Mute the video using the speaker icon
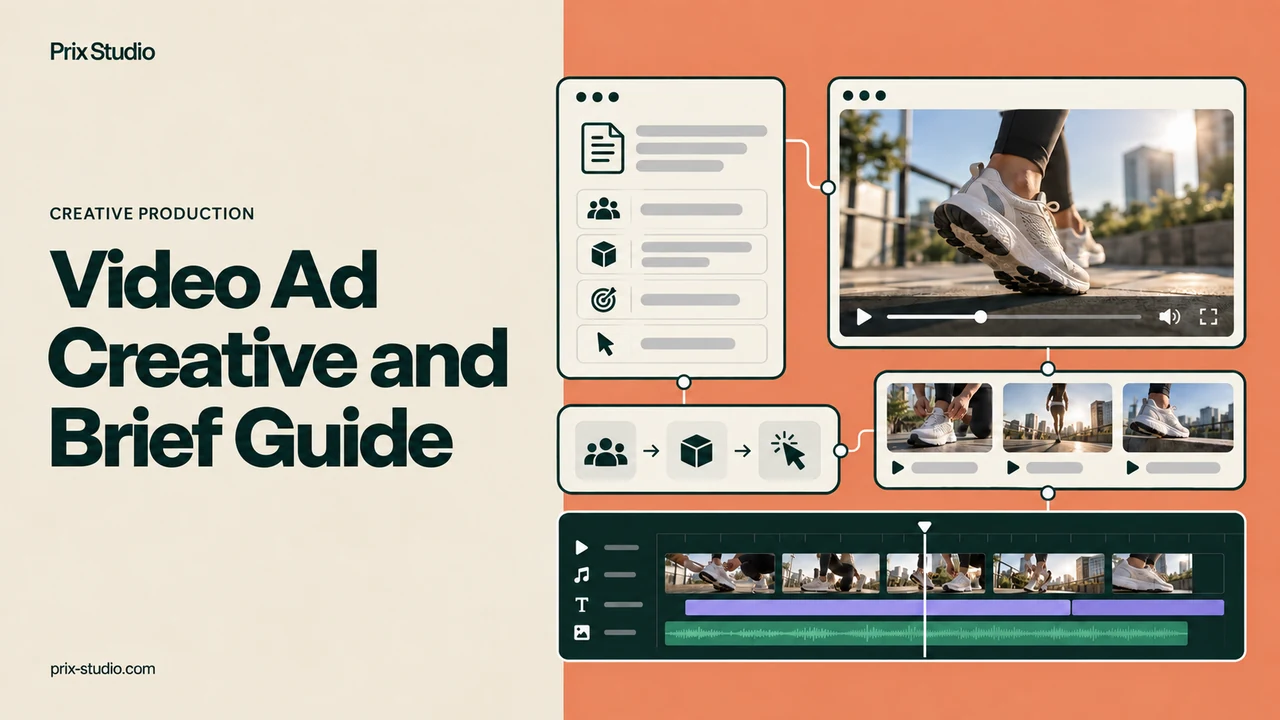 (x=1169, y=317)
